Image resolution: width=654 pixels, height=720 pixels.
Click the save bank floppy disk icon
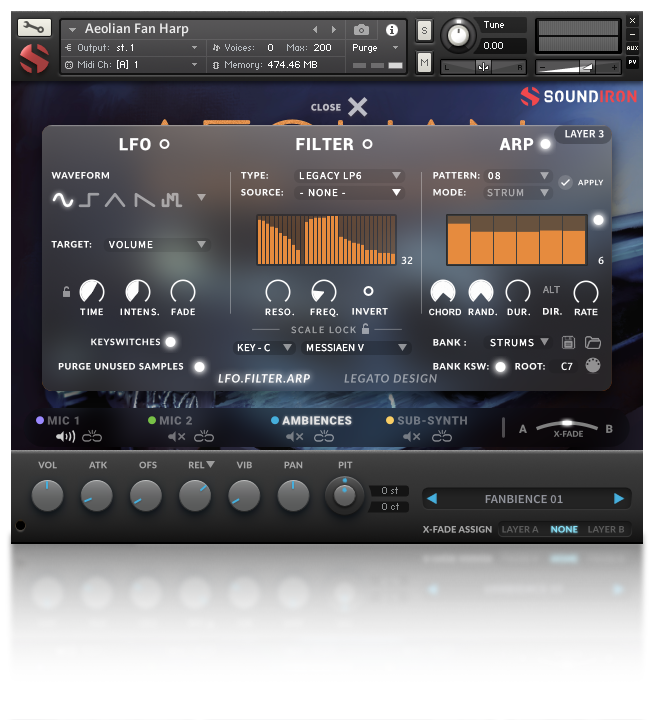click(569, 343)
